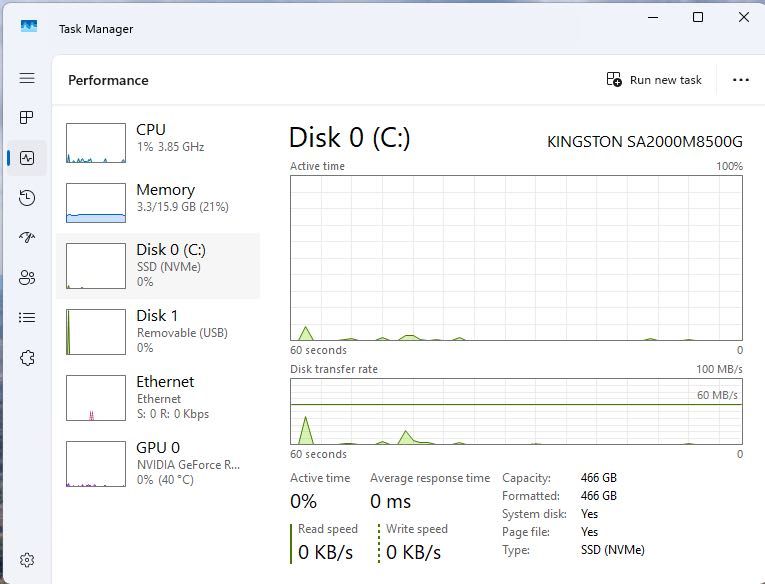The height and width of the screenshot is (584, 765).
Task: Open the Services page icon
Action: pos(27,358)
